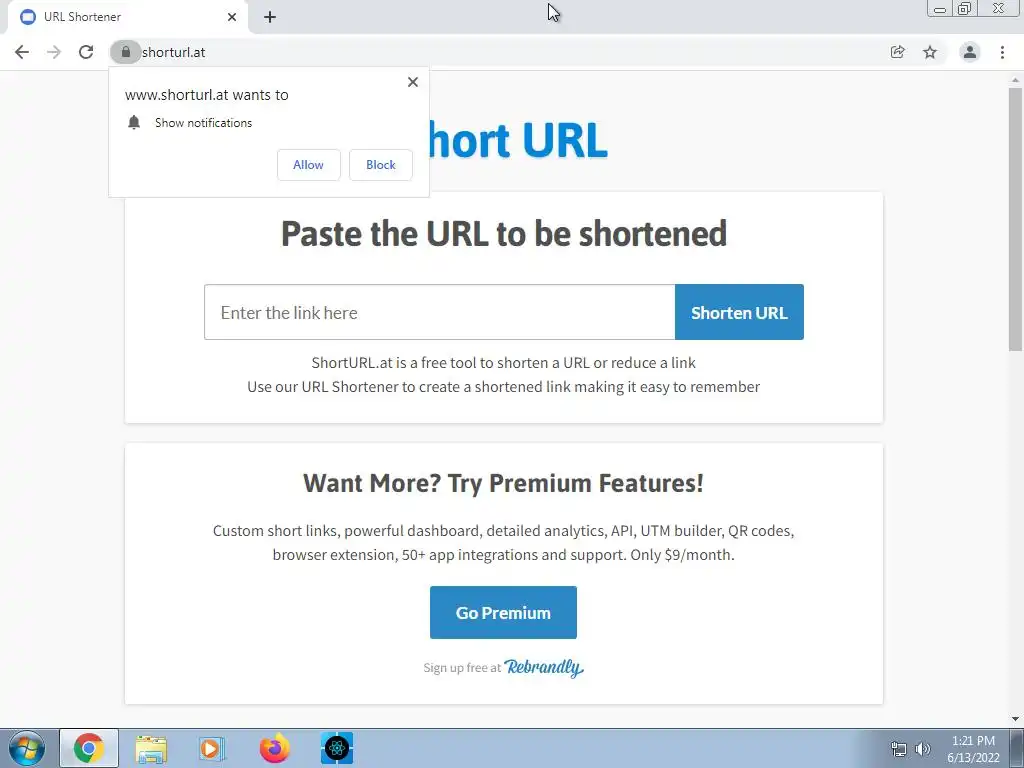Click the 'Paste the URL to be shortened' heading
Screen dimensions: 1024x768
click(504, 234)
